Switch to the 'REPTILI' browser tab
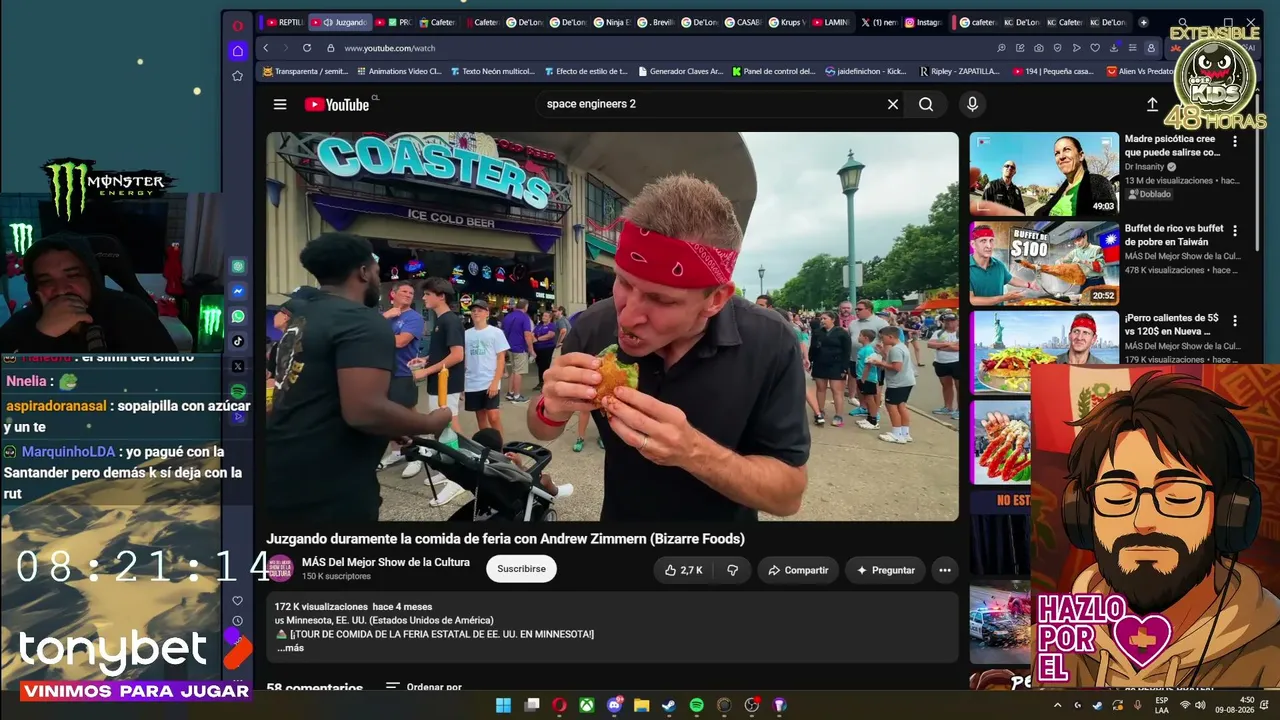 tap(285, 22)
